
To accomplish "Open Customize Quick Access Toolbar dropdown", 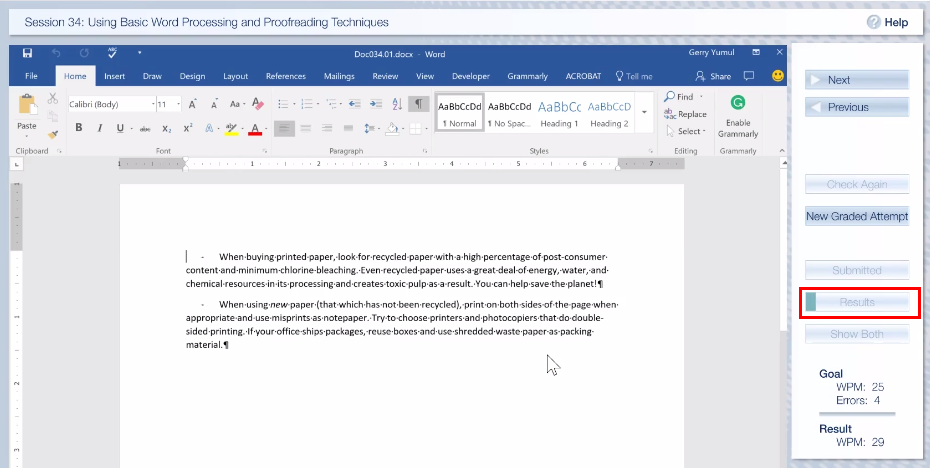I will (x=139, y=53).
